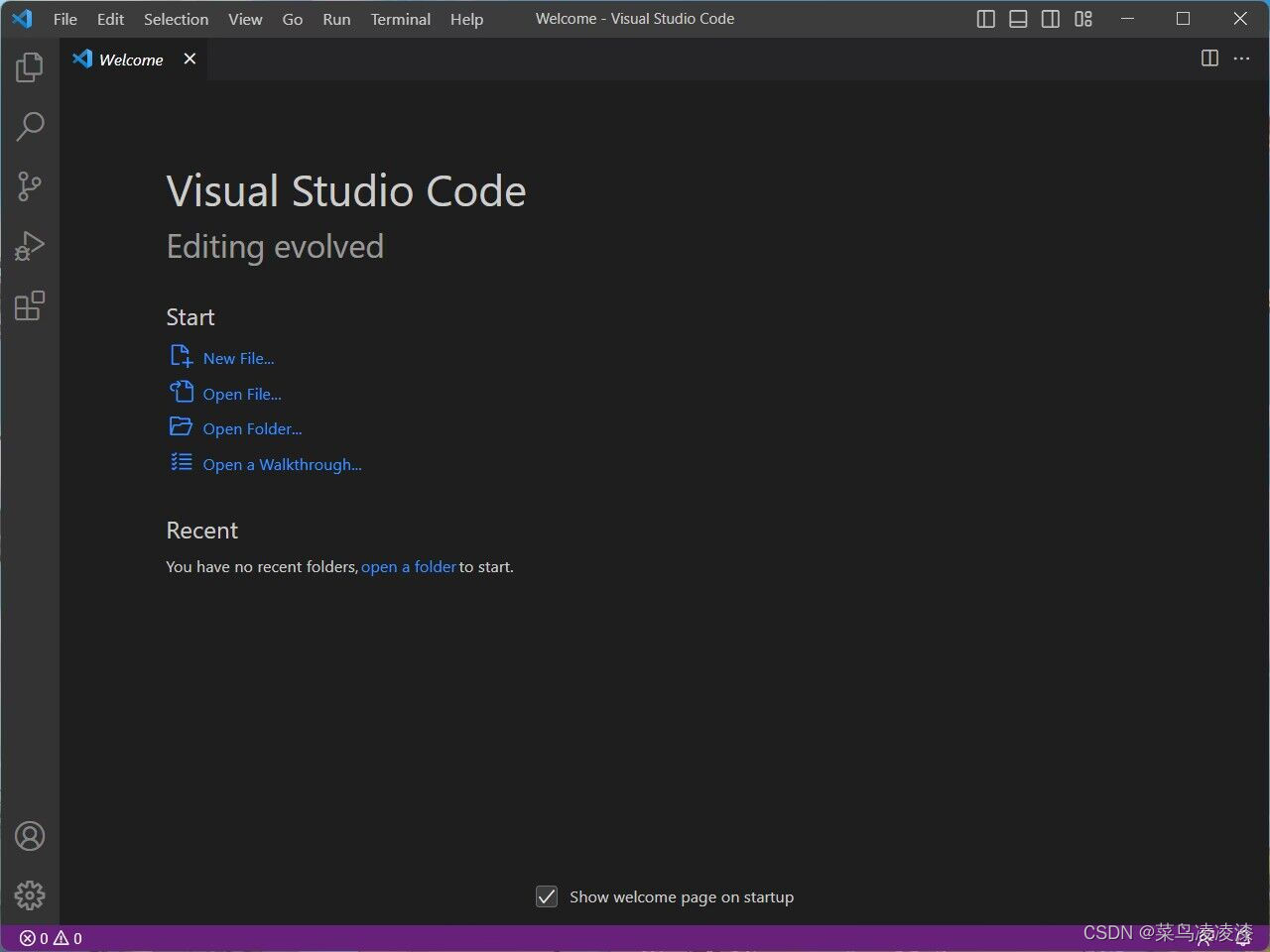Select the Welcome editor tab
The image size is (1270, 952).
pyautogui.click(x=134, y=59)
